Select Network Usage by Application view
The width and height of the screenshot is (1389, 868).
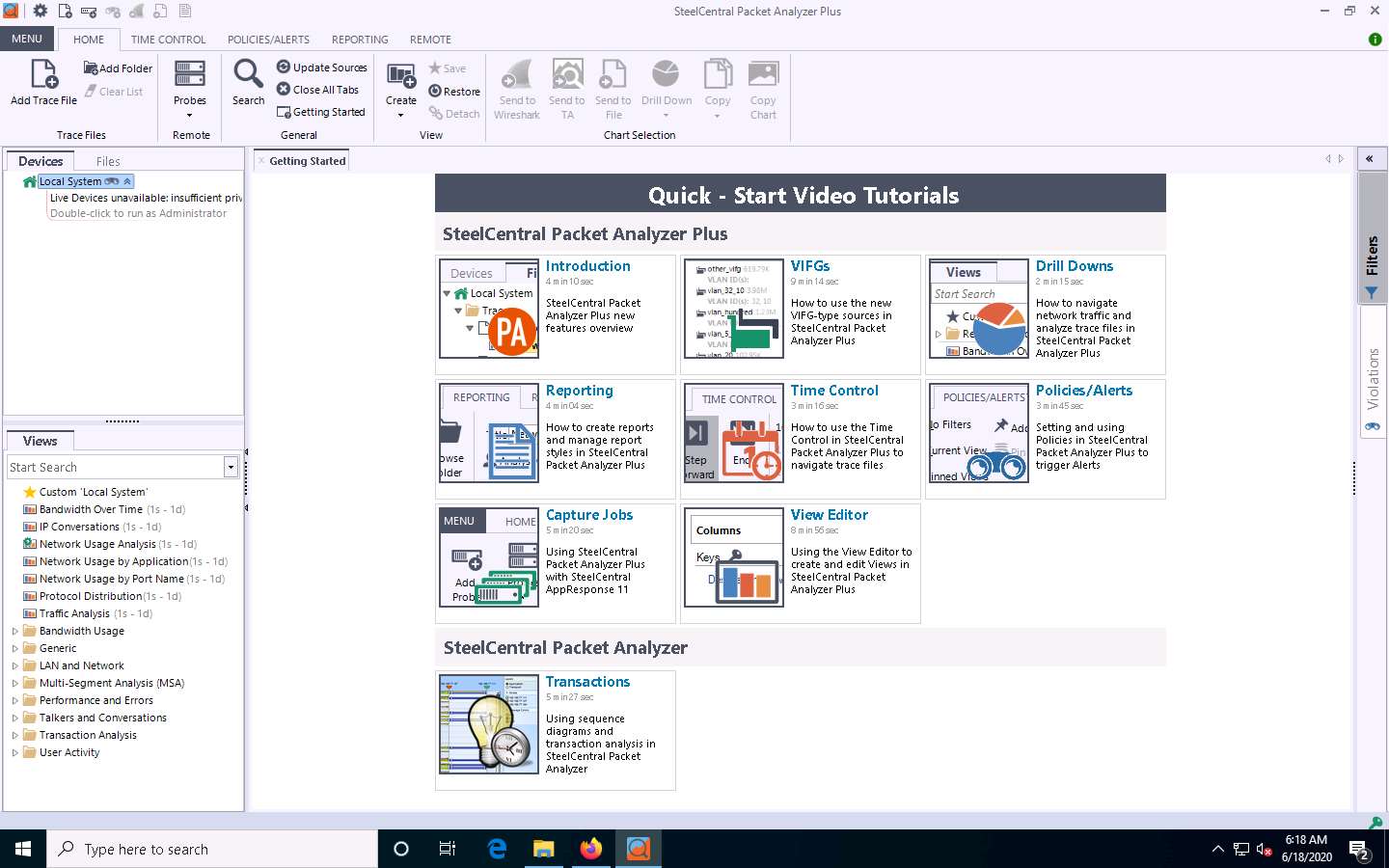click(124, 561)
